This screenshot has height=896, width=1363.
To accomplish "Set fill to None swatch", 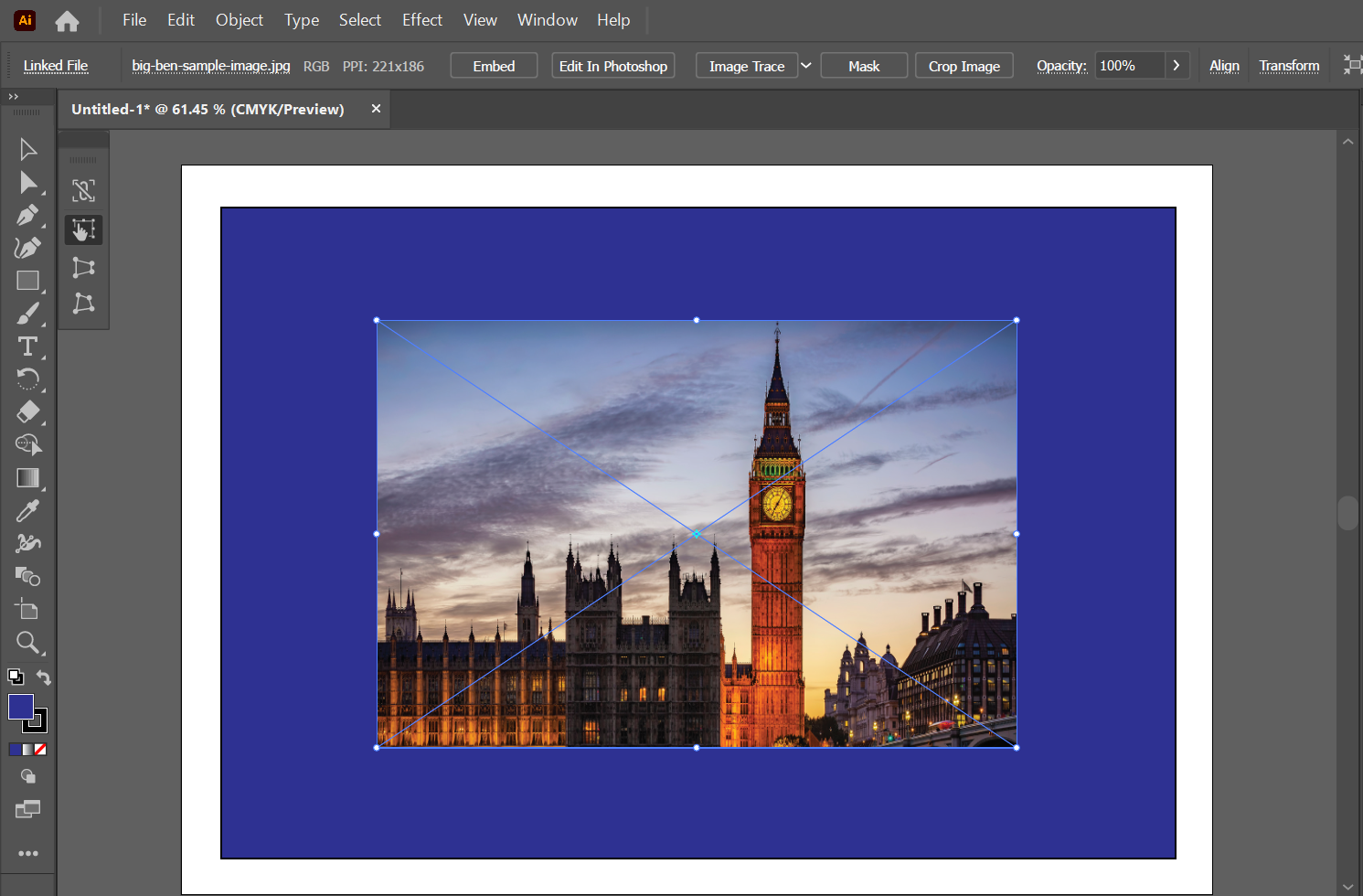I will tap(40, 750).
